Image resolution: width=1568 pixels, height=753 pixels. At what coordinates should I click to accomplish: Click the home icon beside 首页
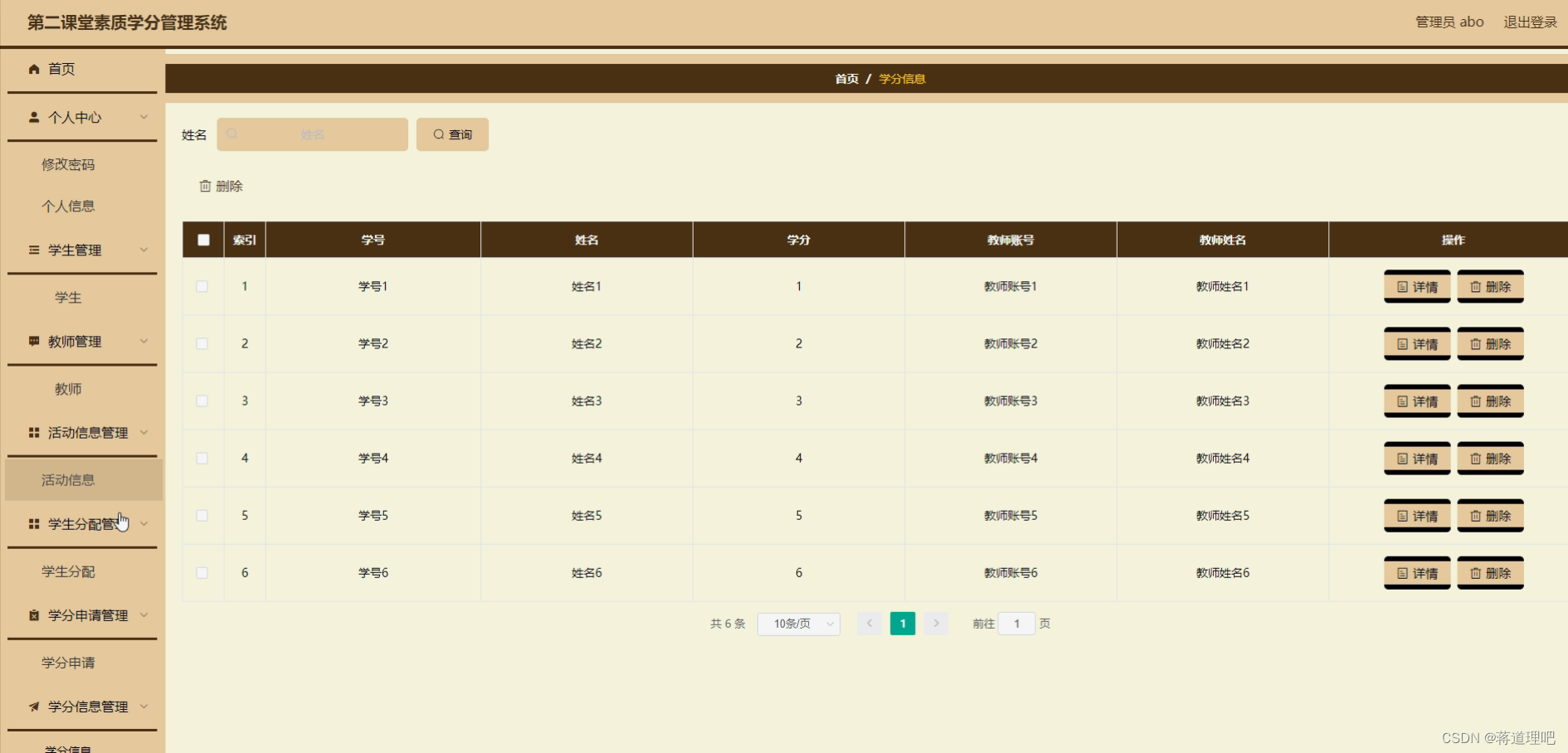coord(33,69)
